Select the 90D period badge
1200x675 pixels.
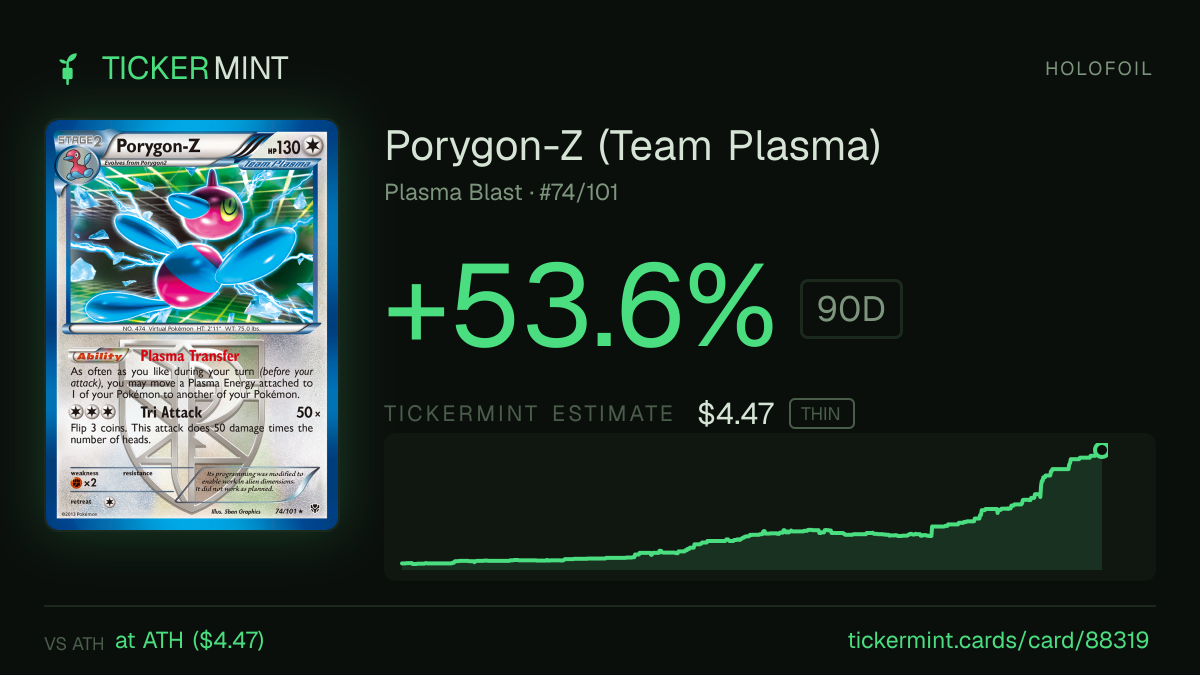(851, 309)
